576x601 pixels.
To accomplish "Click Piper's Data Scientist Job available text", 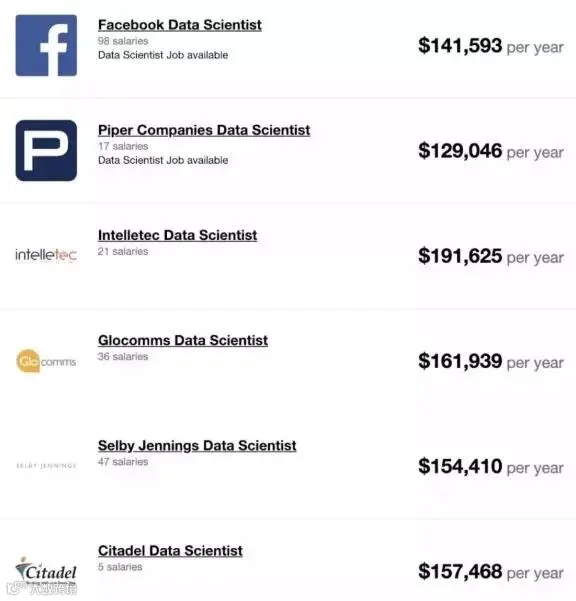I will click(163, 160).
